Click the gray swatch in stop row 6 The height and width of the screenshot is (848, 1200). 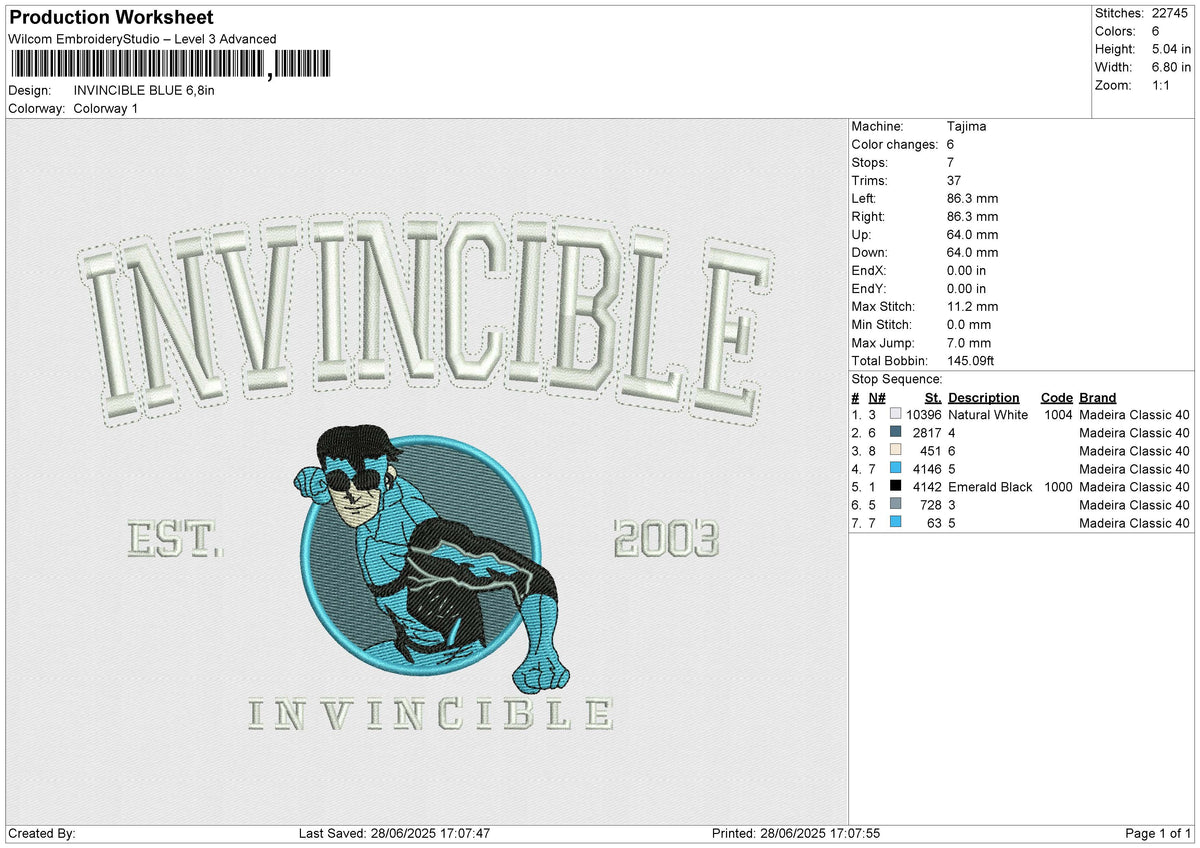895,505
